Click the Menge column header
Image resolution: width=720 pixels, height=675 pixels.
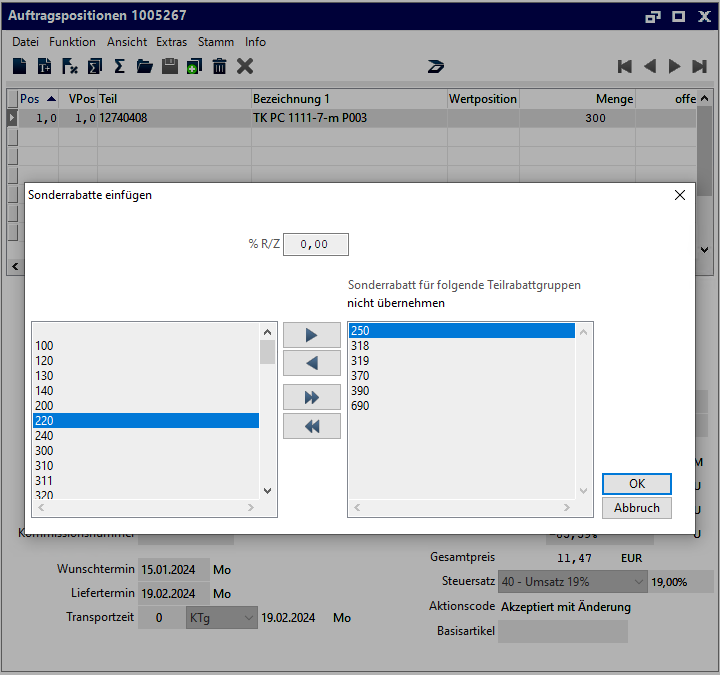578,99
